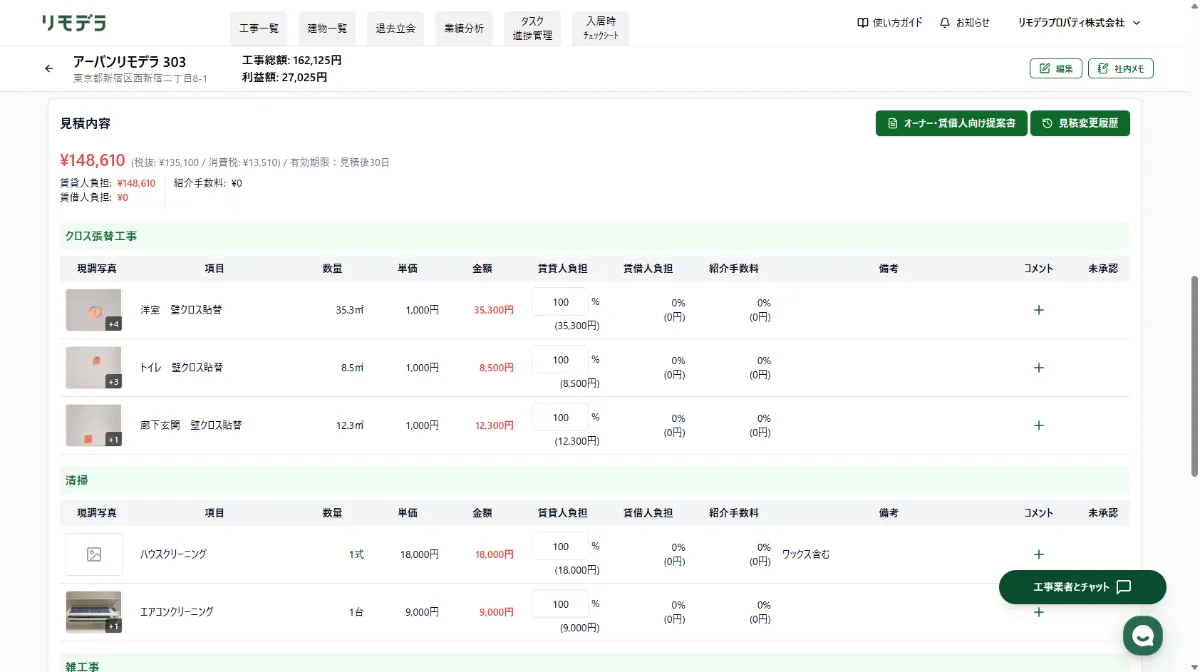Click the page's vertical scrollbar
1200x672 pixels.
1194,375
